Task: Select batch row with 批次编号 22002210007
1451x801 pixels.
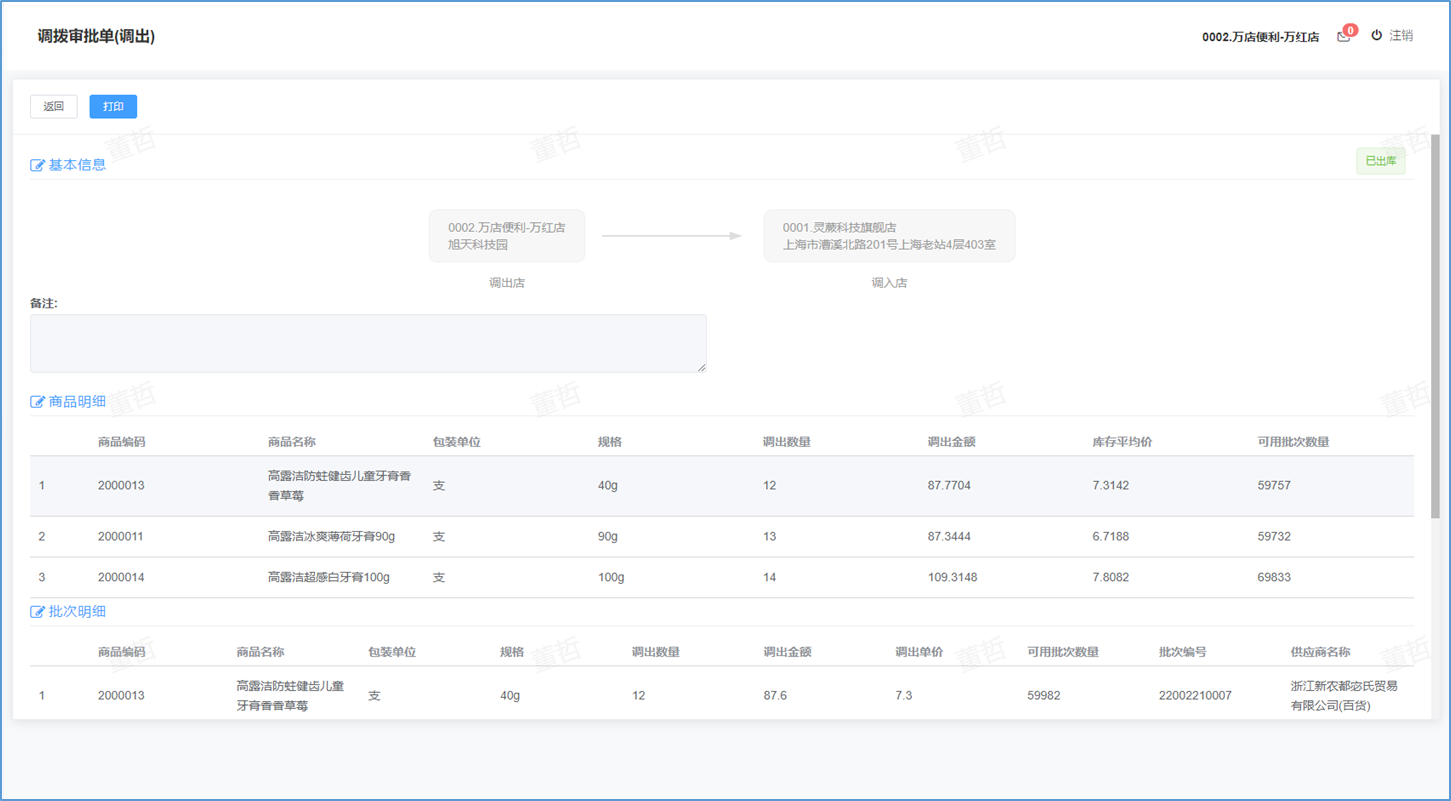Action: [x=720, y=695]
